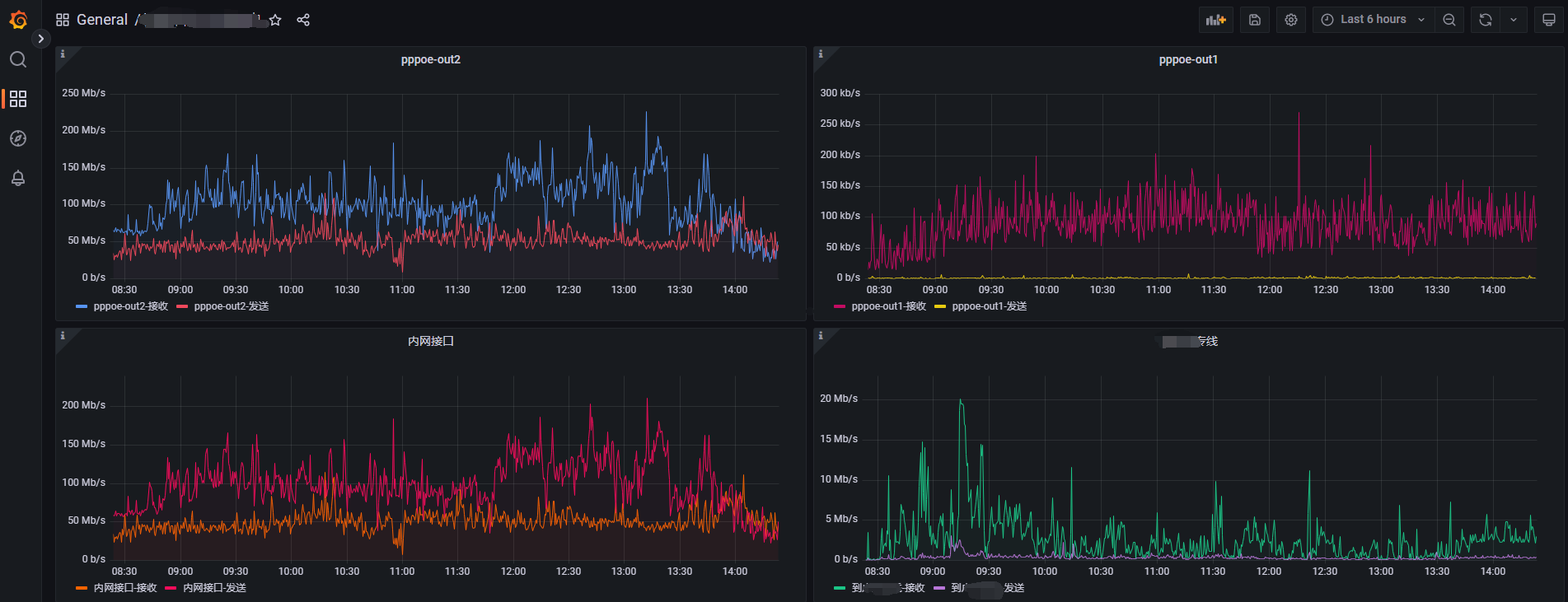Viewport: 1568px width, 602px height.
Task: Toggle the 内网接口-发送 legend series
Action: [x=215, y=588]
